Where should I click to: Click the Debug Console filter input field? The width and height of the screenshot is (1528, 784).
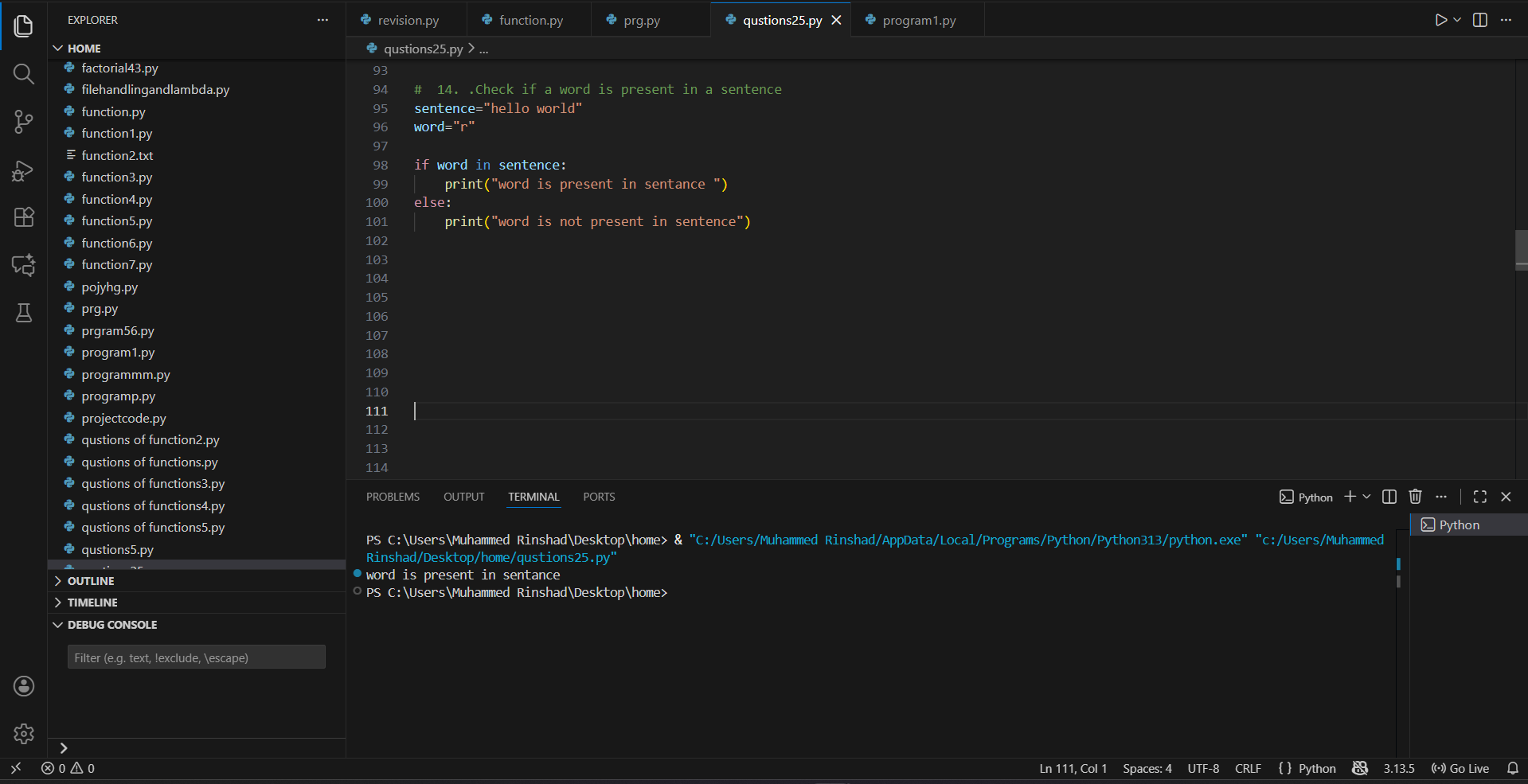196,657
